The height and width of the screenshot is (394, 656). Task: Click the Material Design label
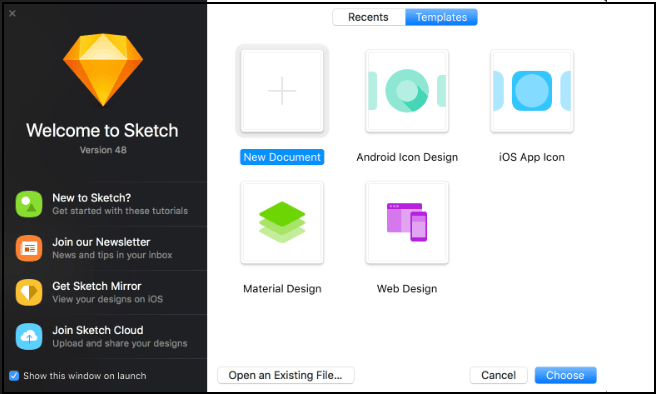pyautogui.click(x=282, y=289)
